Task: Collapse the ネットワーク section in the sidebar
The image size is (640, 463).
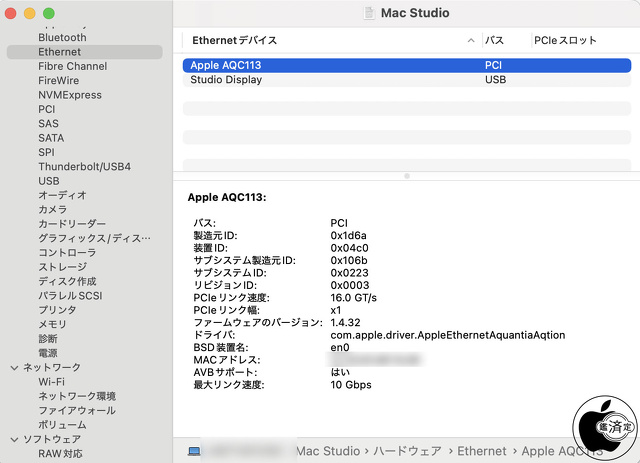Action: pyautogui.click(x=14, y=368)
